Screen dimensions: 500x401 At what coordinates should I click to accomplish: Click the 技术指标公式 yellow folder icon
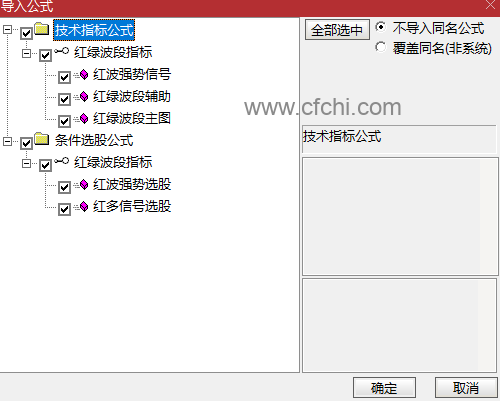point(42,29)
